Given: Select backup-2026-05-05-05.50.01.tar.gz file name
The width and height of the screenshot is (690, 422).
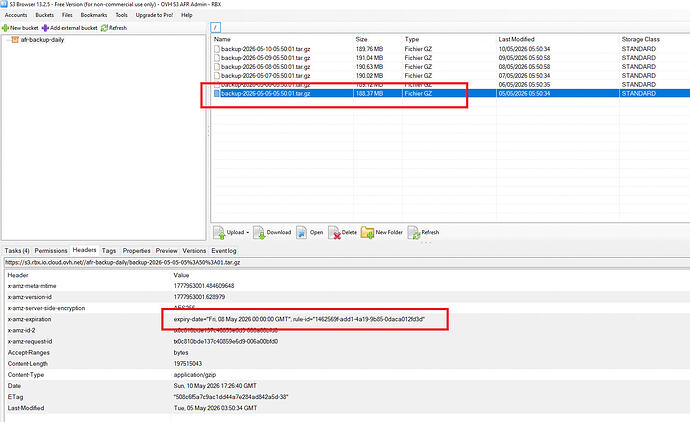Looking at the screenshot, I should tap(265, 93).
